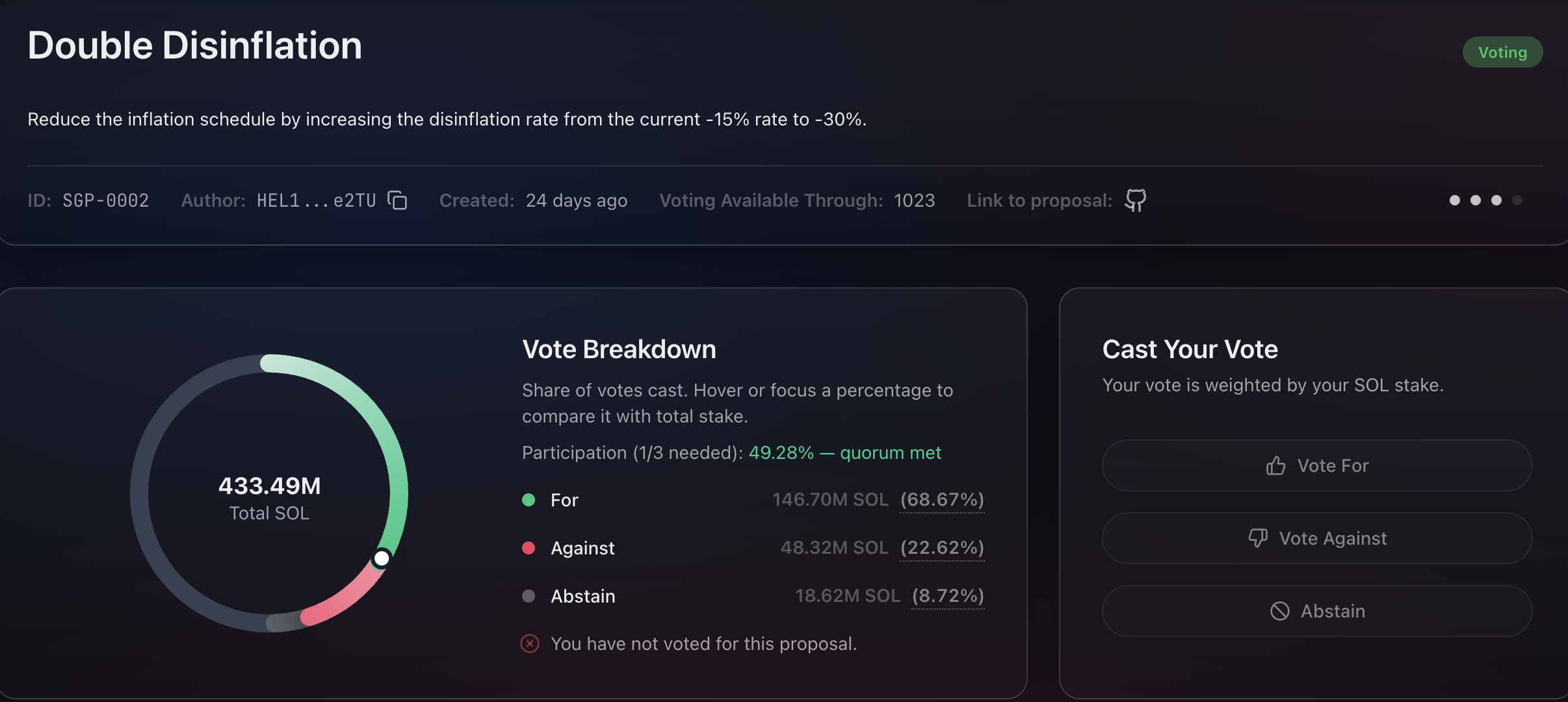Click the Vote Against button
Screen dimensions: 1568x702
1317,538
